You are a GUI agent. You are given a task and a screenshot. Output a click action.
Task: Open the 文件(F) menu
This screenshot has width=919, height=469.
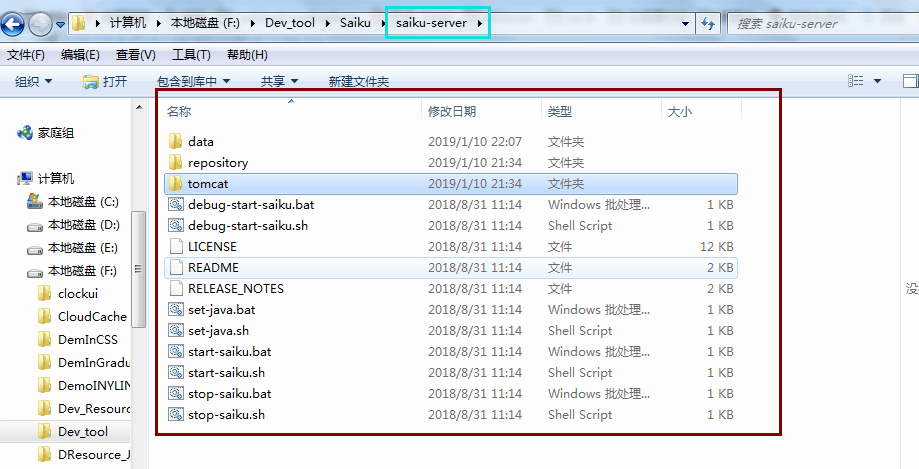click(26, 55)
